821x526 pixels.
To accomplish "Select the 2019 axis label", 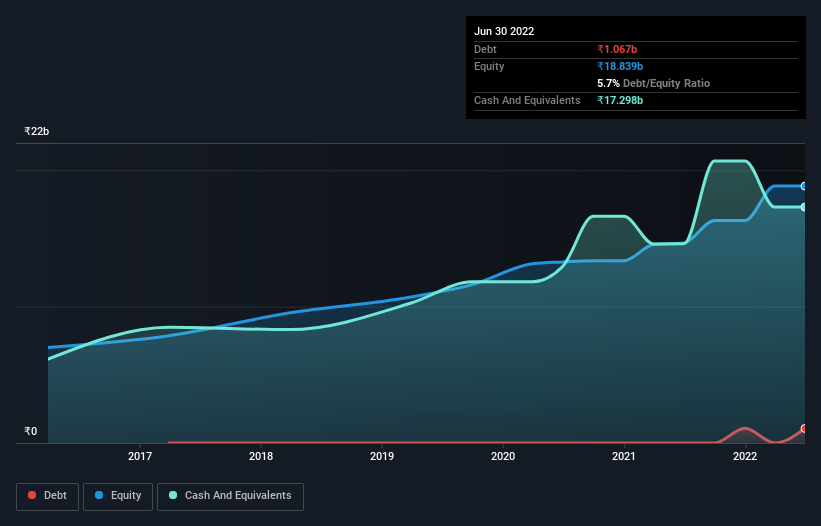I will pos(382,456).
